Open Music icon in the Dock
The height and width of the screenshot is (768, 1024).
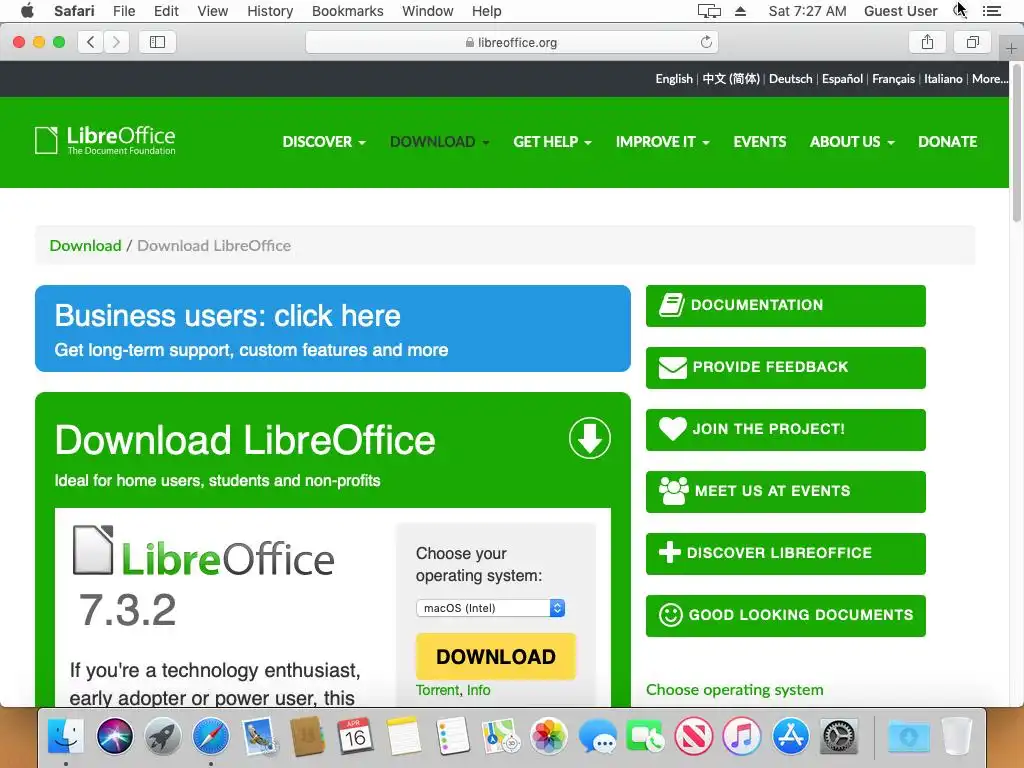742,737
